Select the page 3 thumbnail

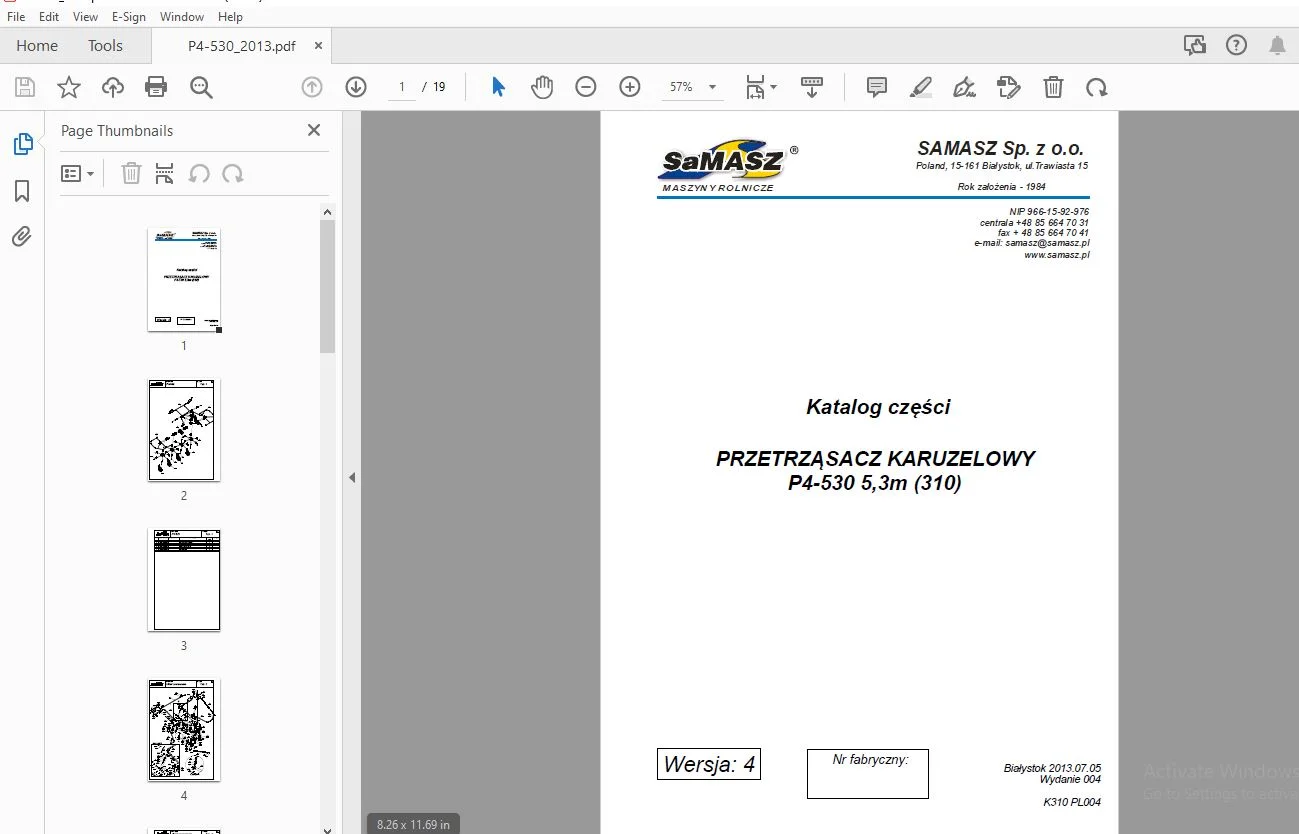[184, 580]
